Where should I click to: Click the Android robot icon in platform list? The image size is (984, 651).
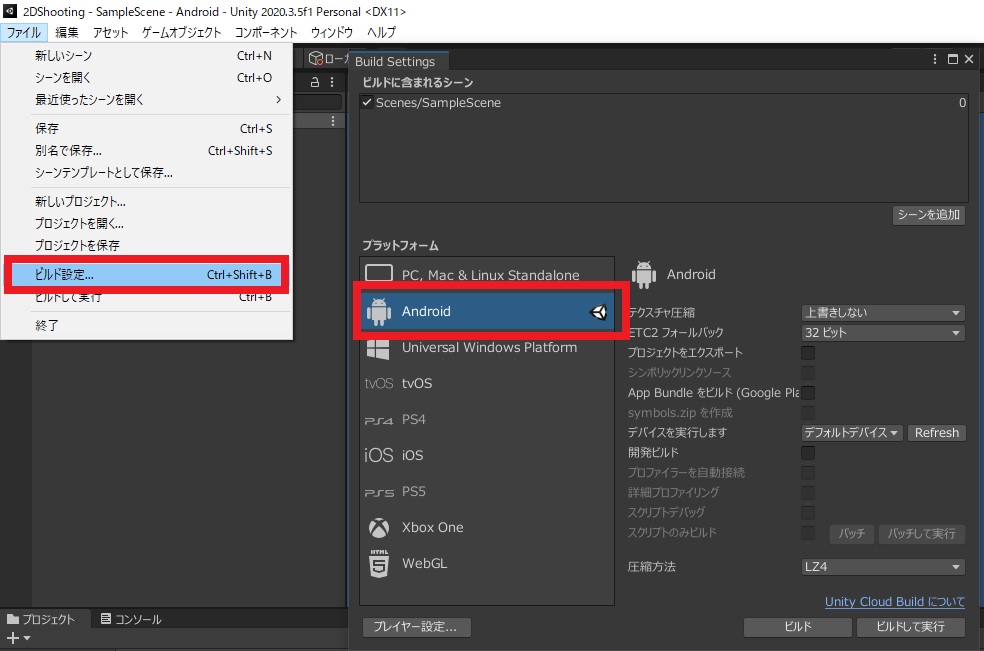click(x=378, y=311)
